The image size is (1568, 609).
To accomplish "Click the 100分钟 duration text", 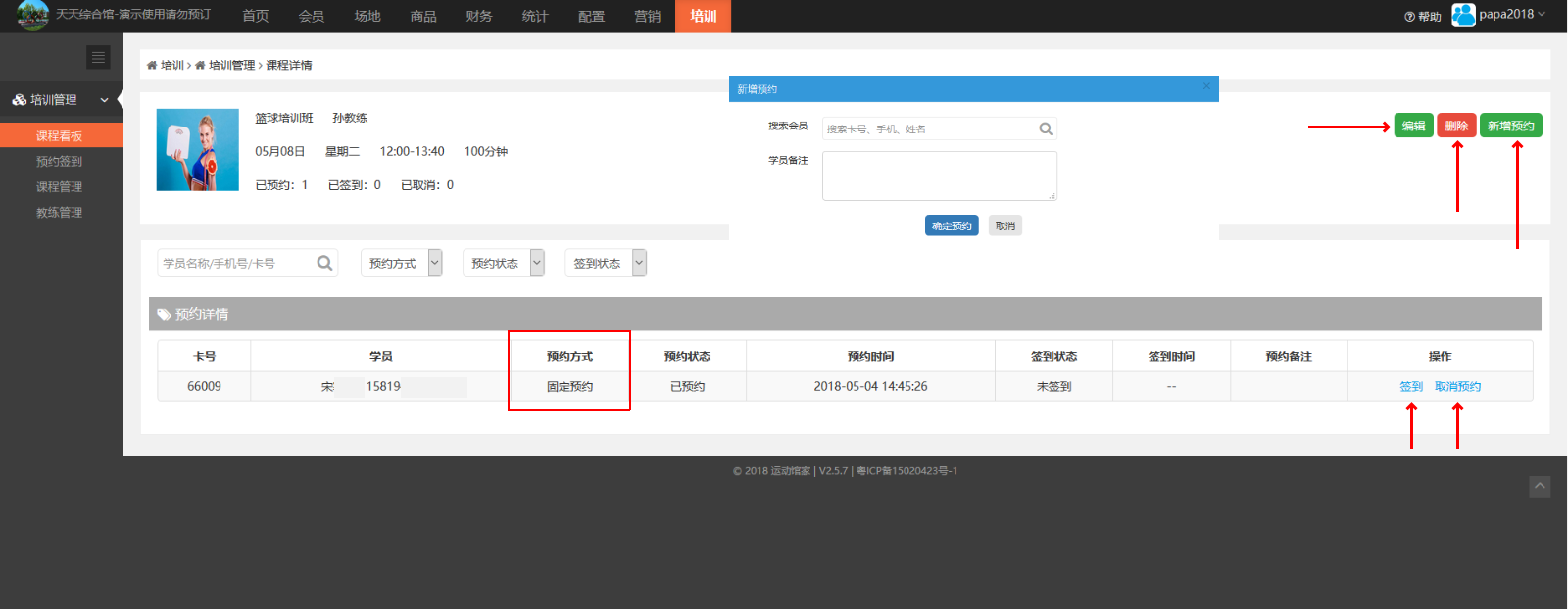I will click(486, 151).
